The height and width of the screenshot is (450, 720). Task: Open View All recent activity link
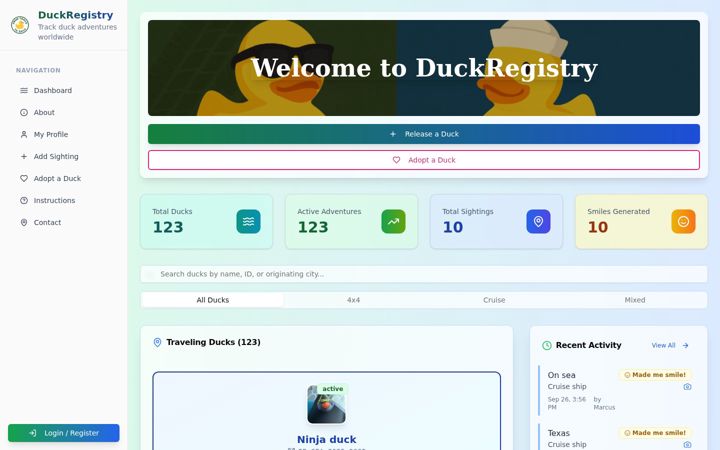pyautogui.click(x=670, y=345)
